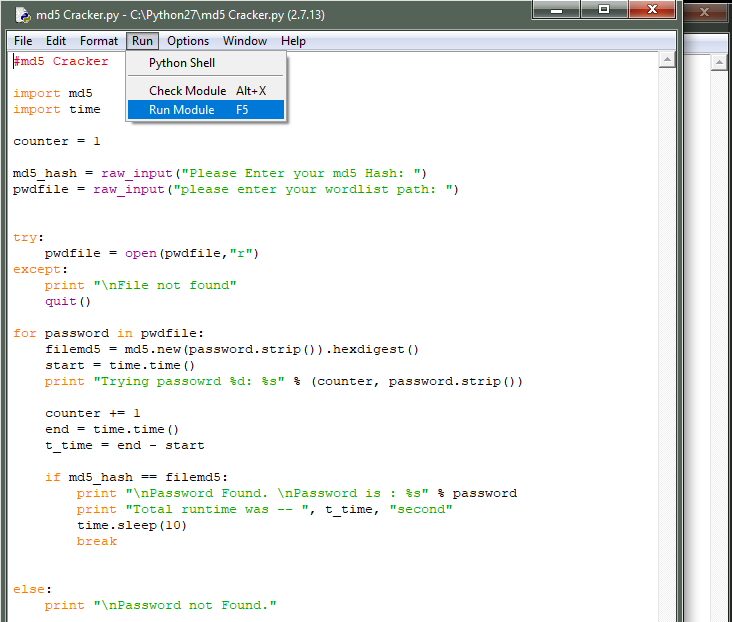
Task: Close the background window behind IDLE
Action: click(704, 12)
